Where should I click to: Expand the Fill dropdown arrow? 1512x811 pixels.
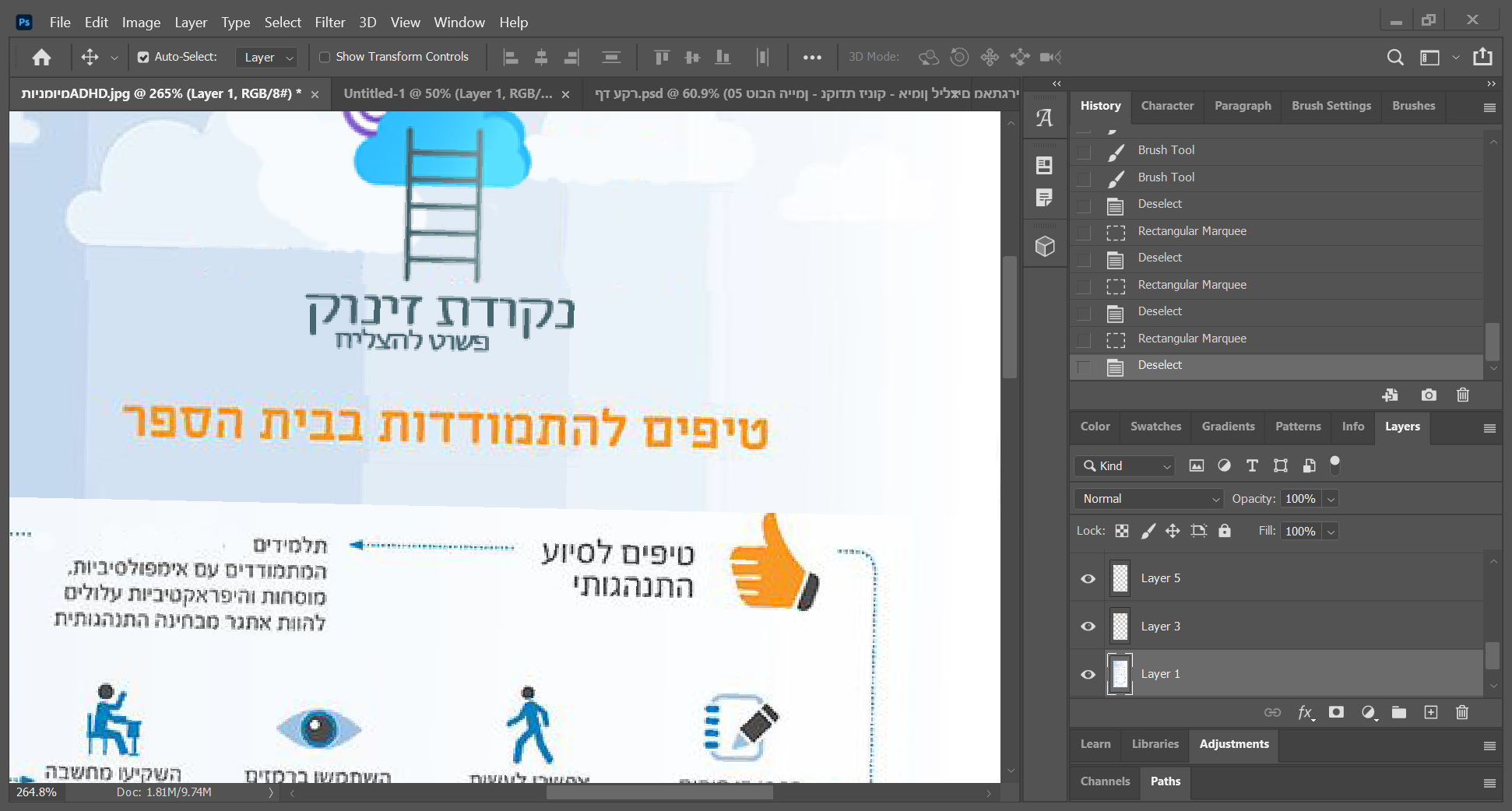pyautogui.click(x=1331, y=532)
